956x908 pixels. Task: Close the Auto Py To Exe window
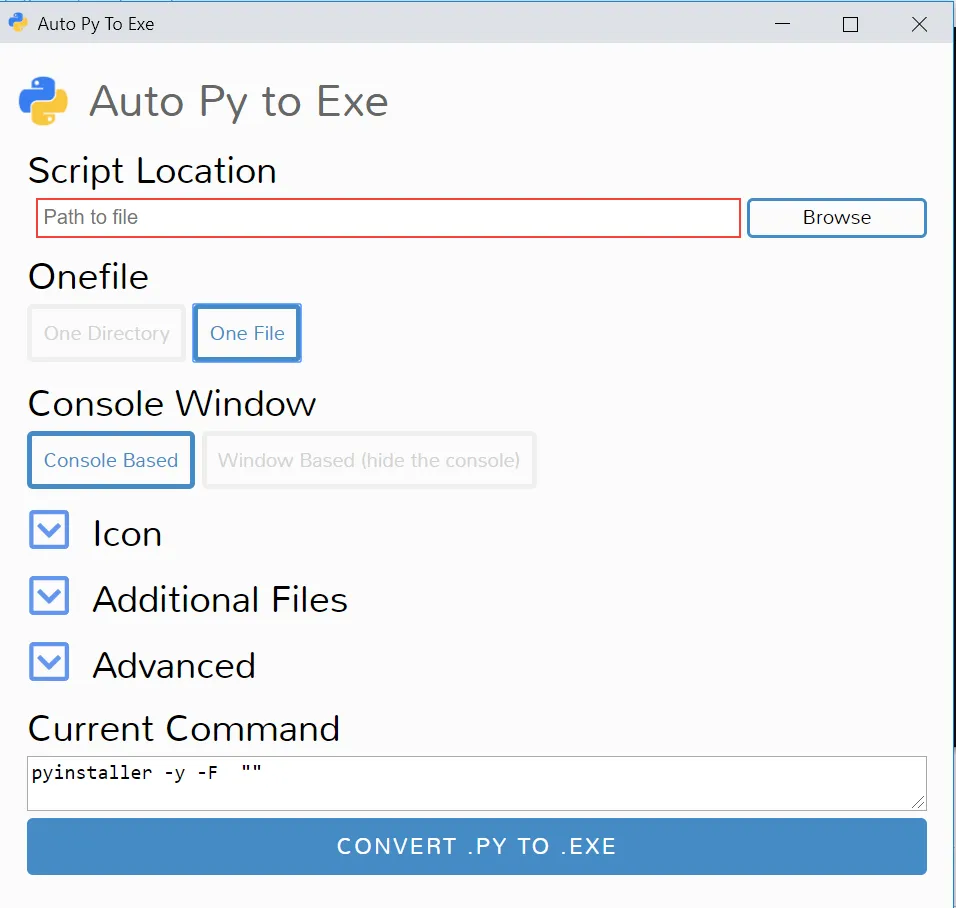point(919,24)
